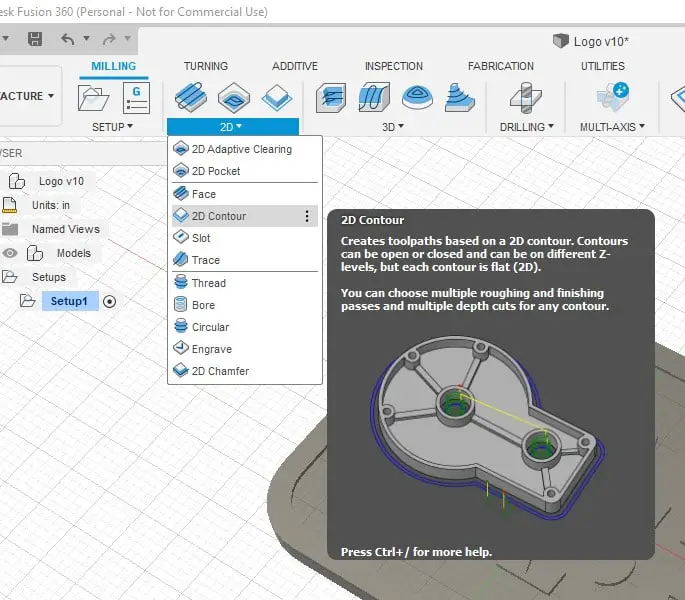Open the workspace switcher dropdown (ACTURE)
Viewport: 685px width, 600px height.
[26, 96]
